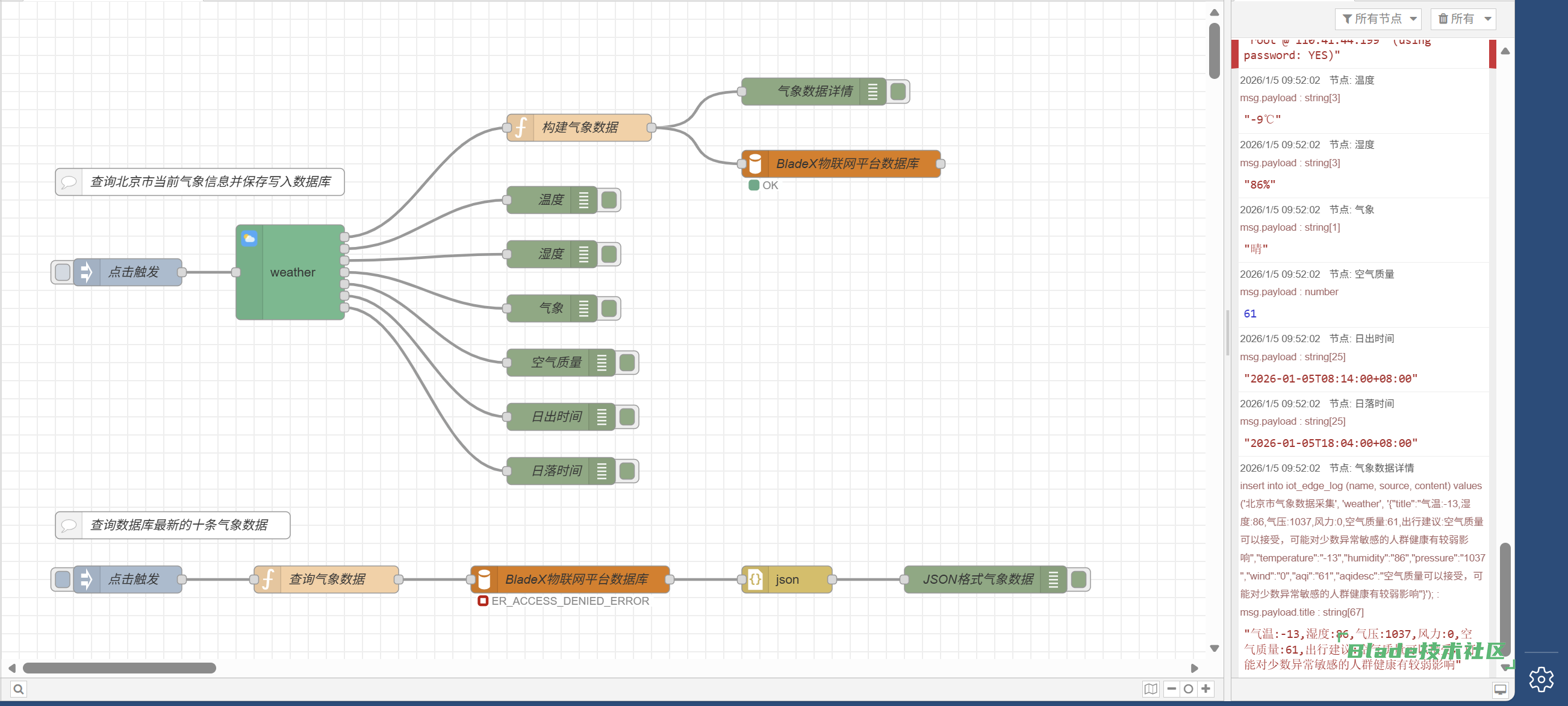Disable the 气象数据详情 debug node button
The width and height of the screenshot is (1568, 706).
coord(898,92)
